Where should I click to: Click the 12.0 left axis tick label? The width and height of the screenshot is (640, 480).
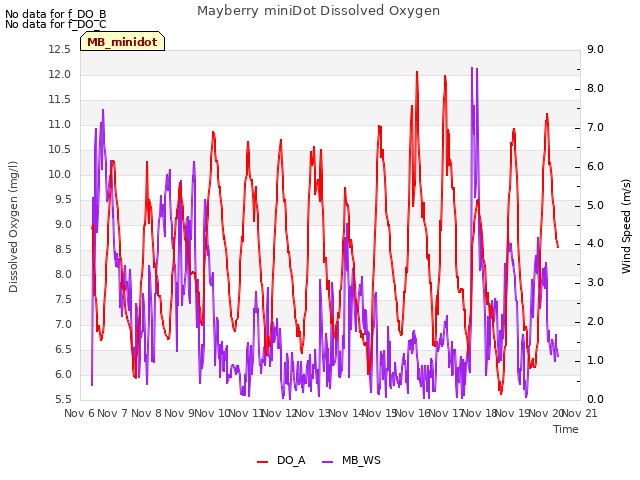click(60, 75)
